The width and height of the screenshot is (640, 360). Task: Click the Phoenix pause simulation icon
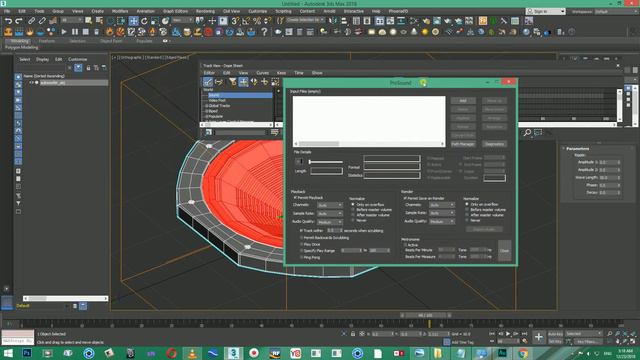(75, 31)
